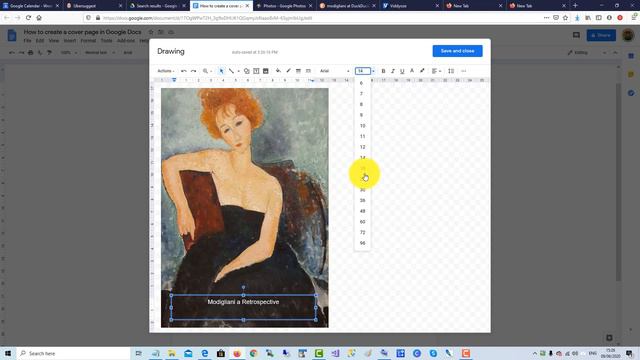Choose font size 60 from list
The height and width of the screenshot is (360, 640).
pos(362,222)
